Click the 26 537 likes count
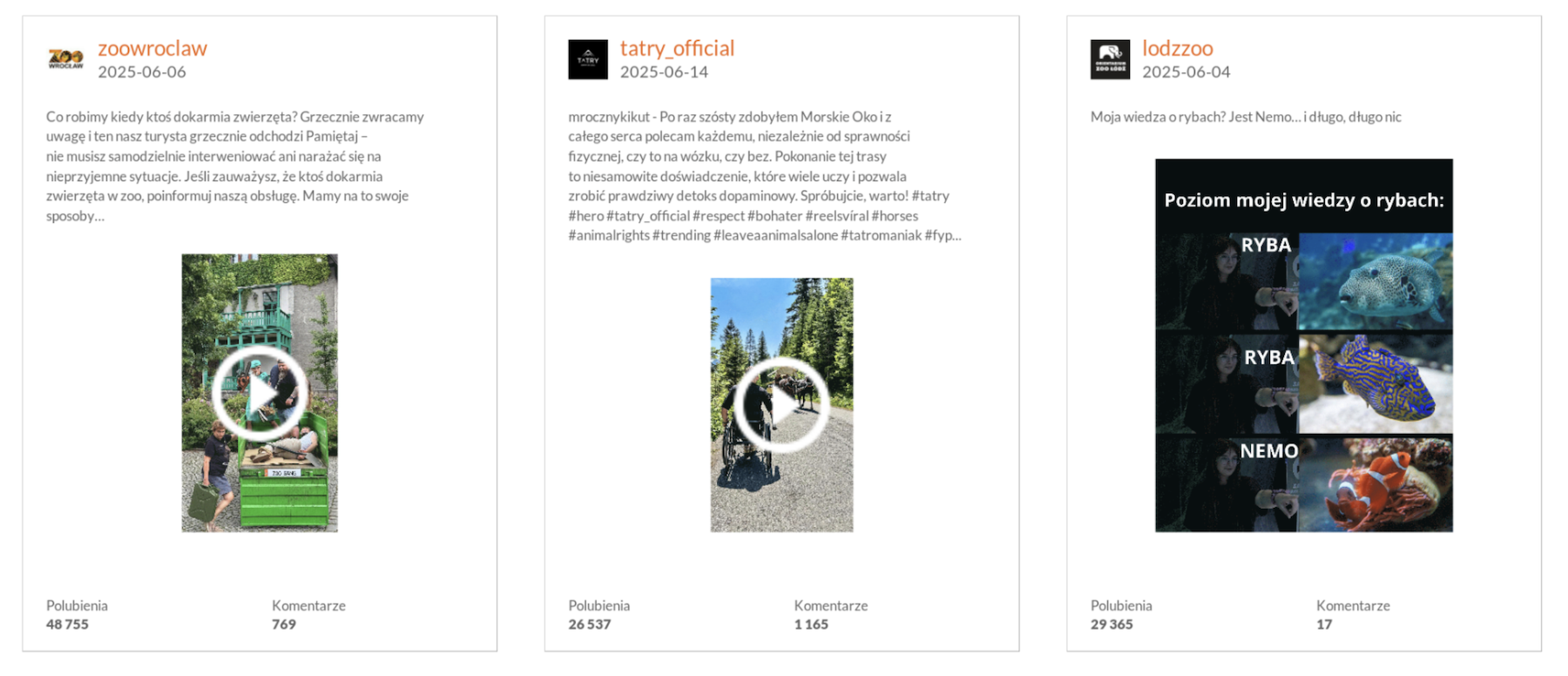The width and height of the screenshot is (1568, 676). (590, 625)
